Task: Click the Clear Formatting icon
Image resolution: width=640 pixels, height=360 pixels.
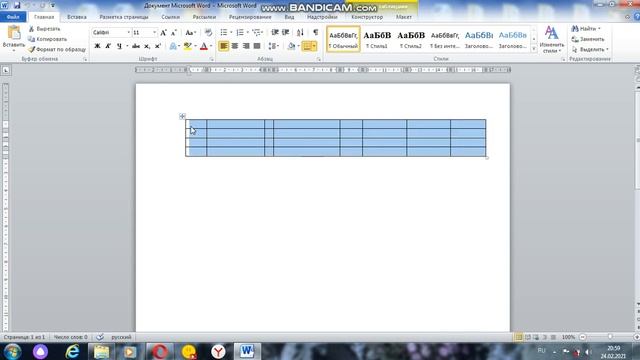Action: (208, 33)
